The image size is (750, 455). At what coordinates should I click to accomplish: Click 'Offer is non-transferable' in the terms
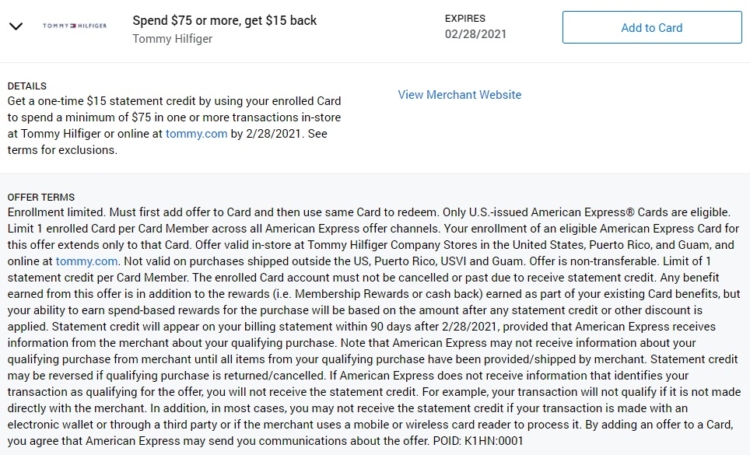tap(593, 261)
